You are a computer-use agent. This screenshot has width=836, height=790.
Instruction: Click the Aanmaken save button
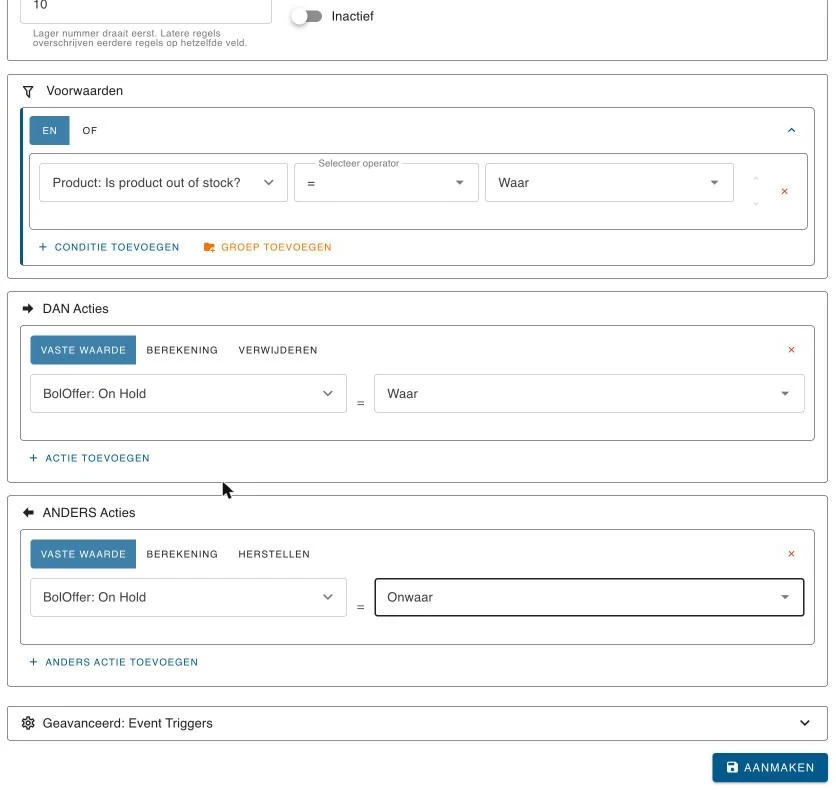coord(770,768)
